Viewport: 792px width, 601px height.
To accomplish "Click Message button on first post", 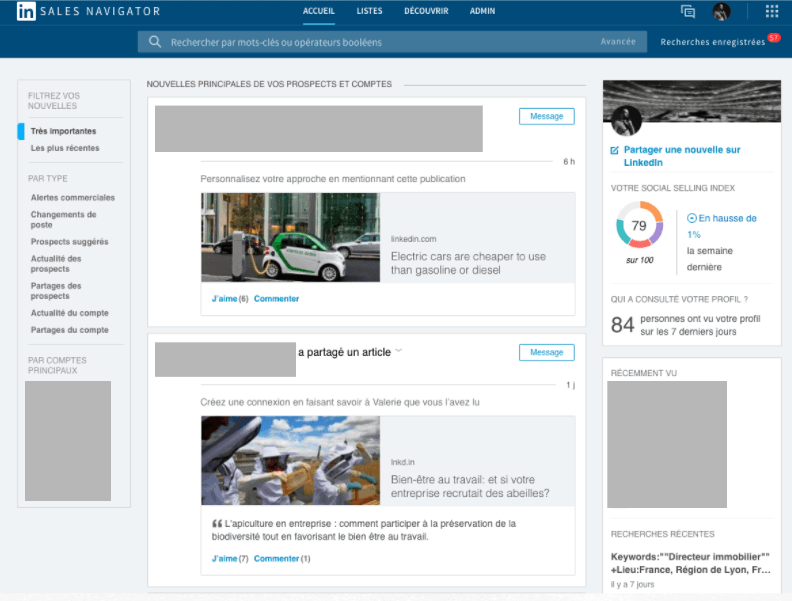I will tap(547, 116).
